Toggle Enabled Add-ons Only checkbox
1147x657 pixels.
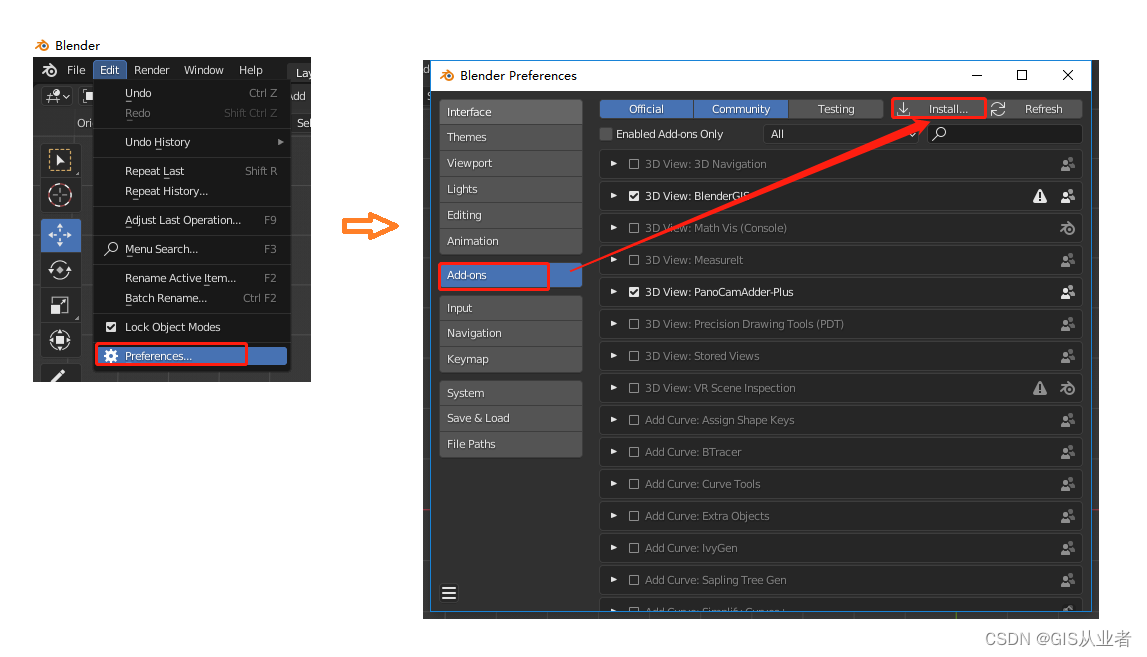coord(606,134)
